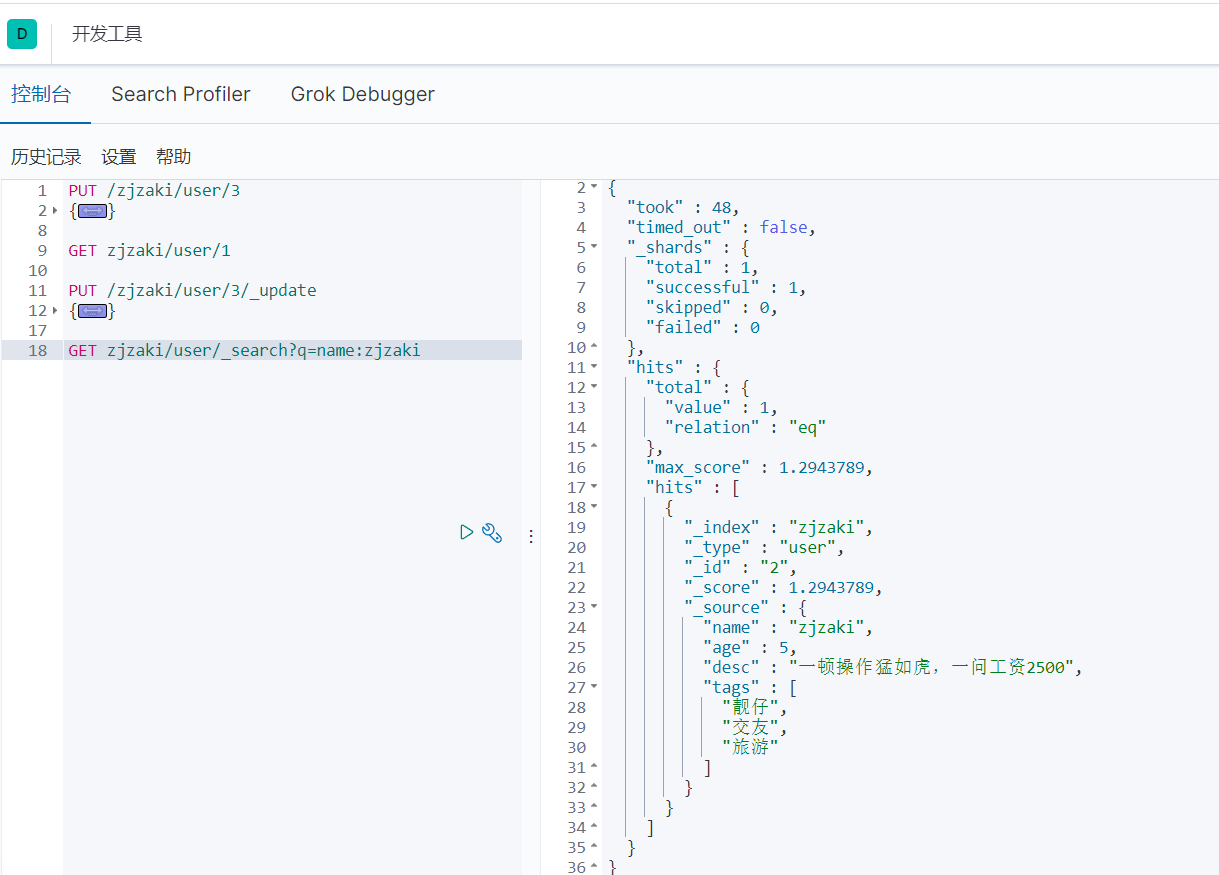Click the "_index" : "zjzaki" line

point(779,527)
